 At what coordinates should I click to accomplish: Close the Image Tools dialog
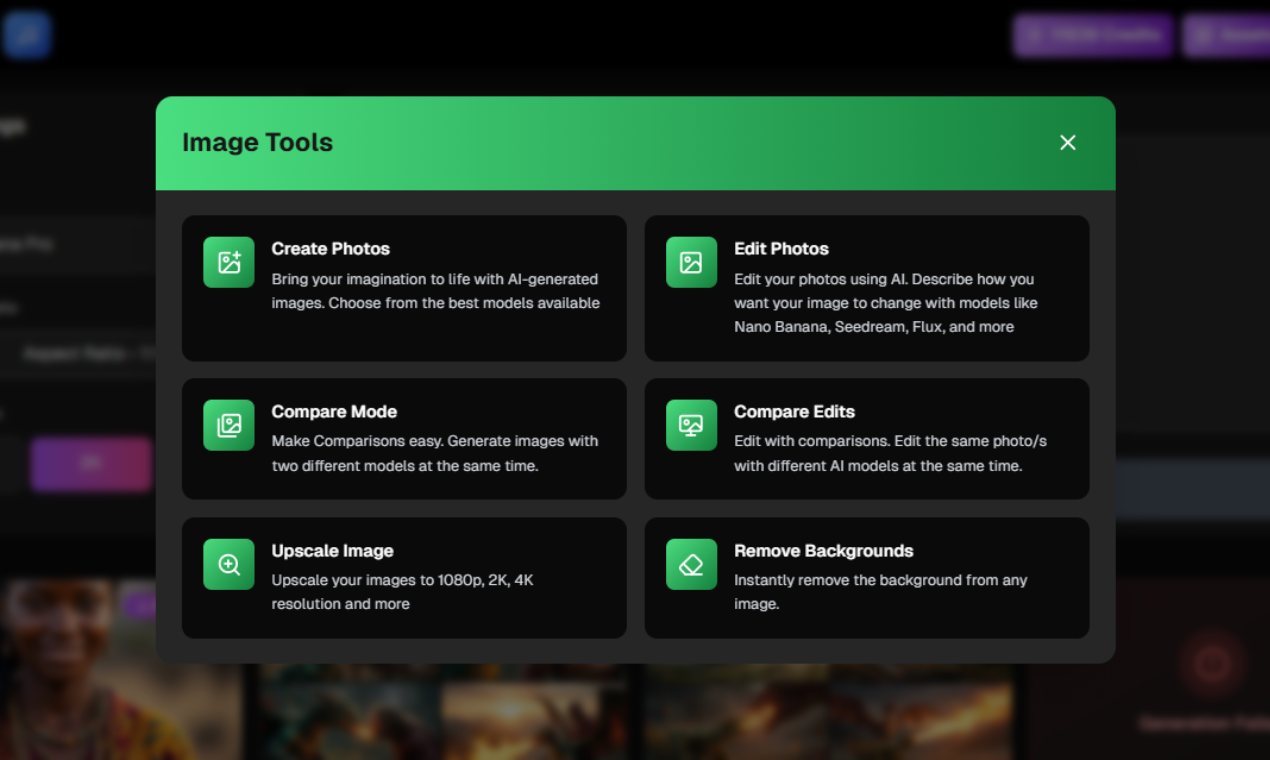[x=1067, y=142]
